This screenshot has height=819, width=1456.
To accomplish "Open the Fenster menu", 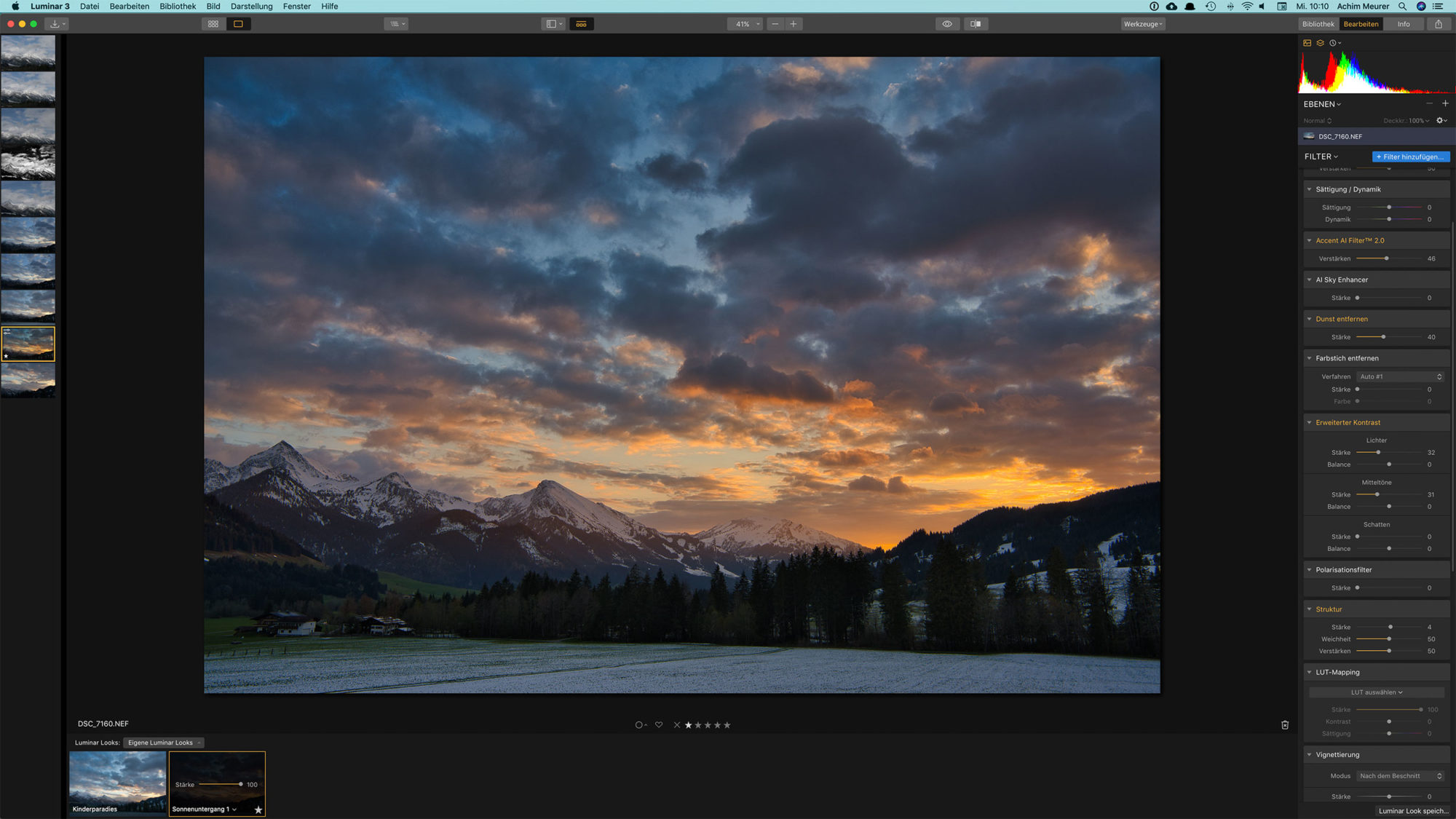I will 296,6.
